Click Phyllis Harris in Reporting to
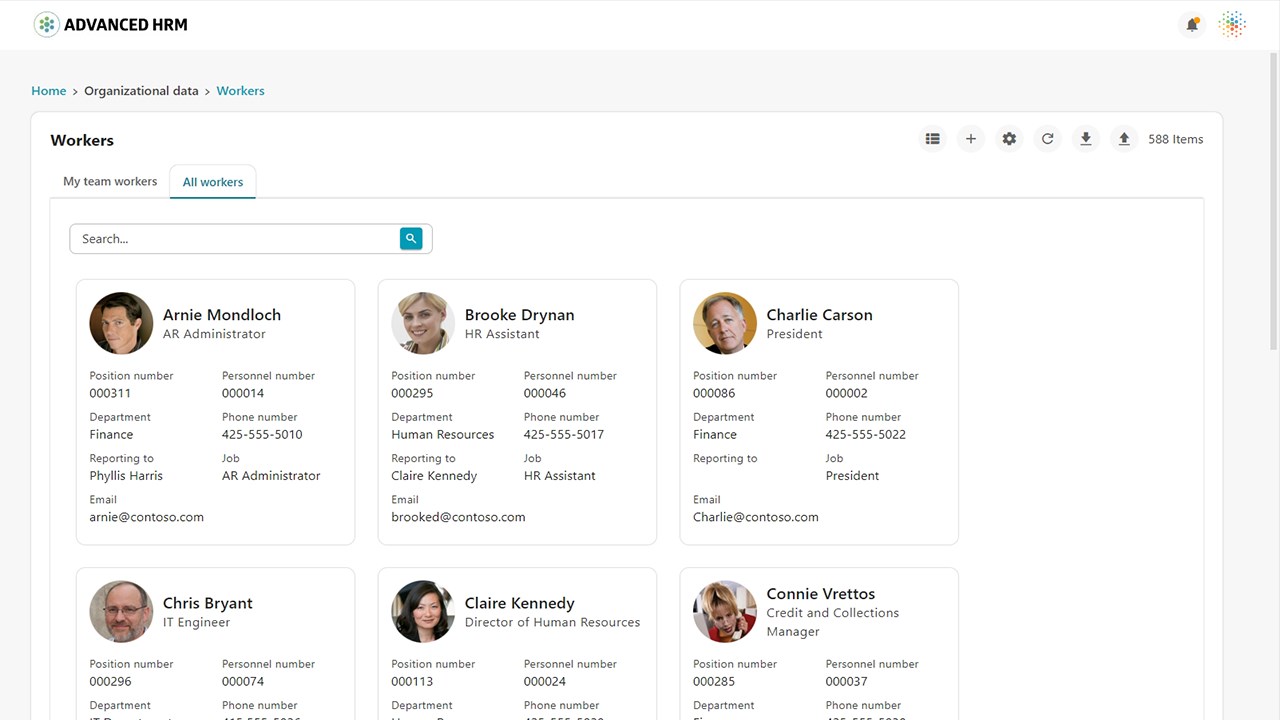The height and width of the screenshot is (720, 1280). coord(126,476)
